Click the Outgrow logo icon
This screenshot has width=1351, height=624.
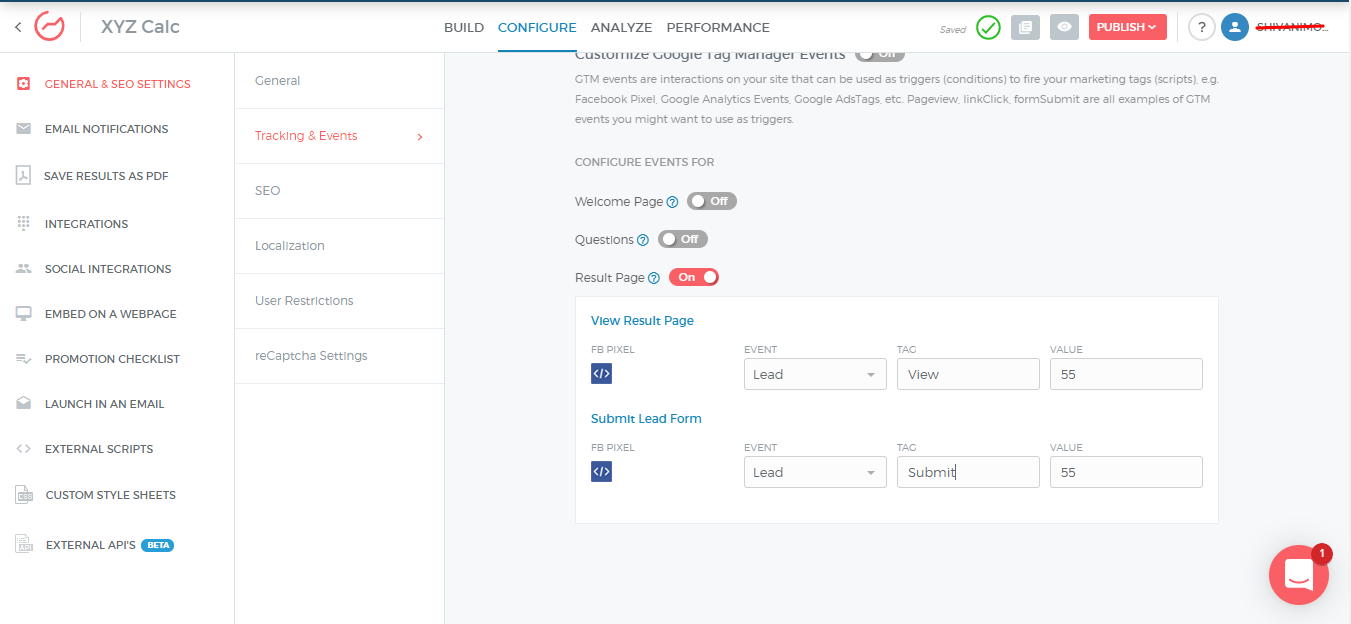point(50,26)
